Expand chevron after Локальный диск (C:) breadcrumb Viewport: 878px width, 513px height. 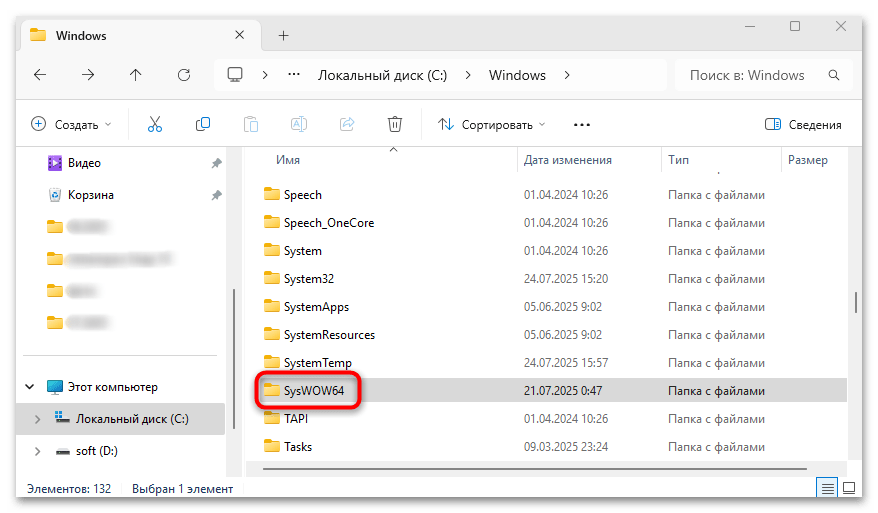point(468,75)
